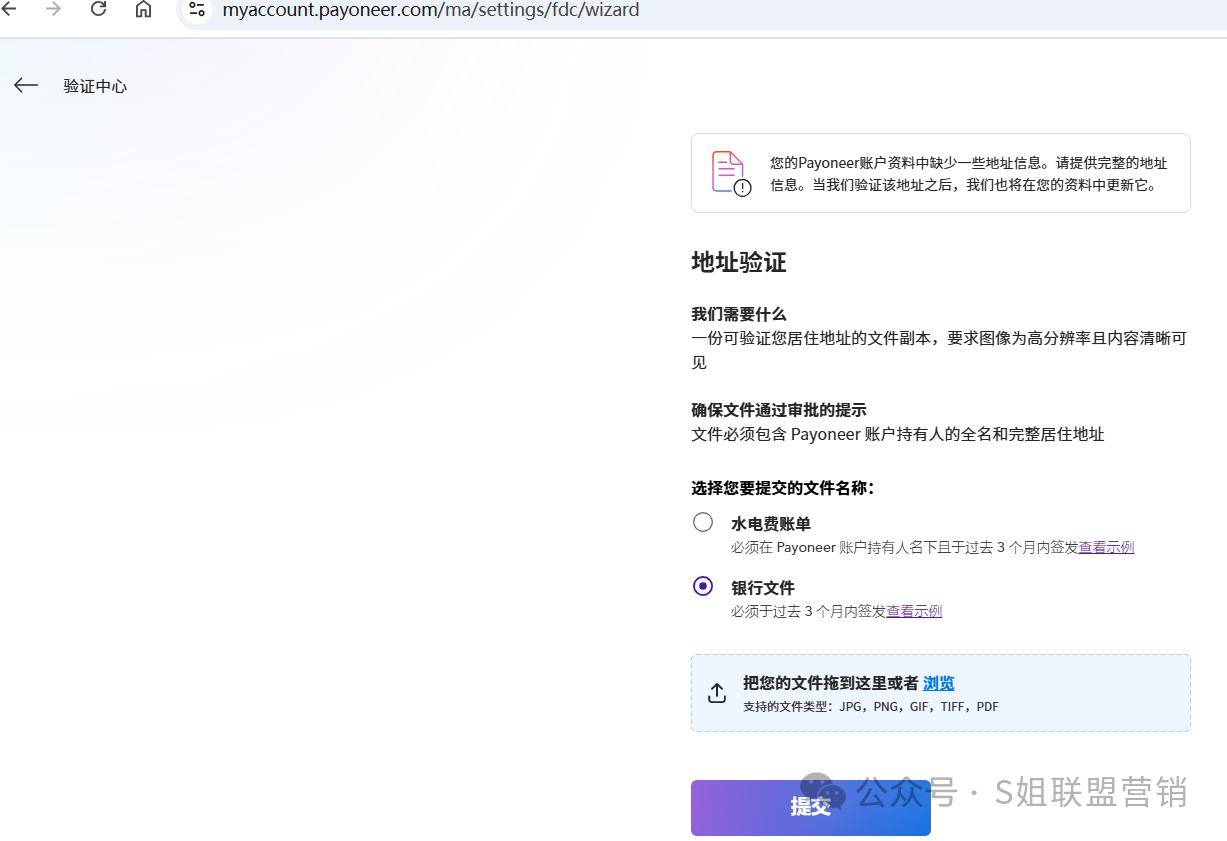The image size is (1227, 841).
Task: Click the 浏览 link to choose file
Action: [939, 683]
